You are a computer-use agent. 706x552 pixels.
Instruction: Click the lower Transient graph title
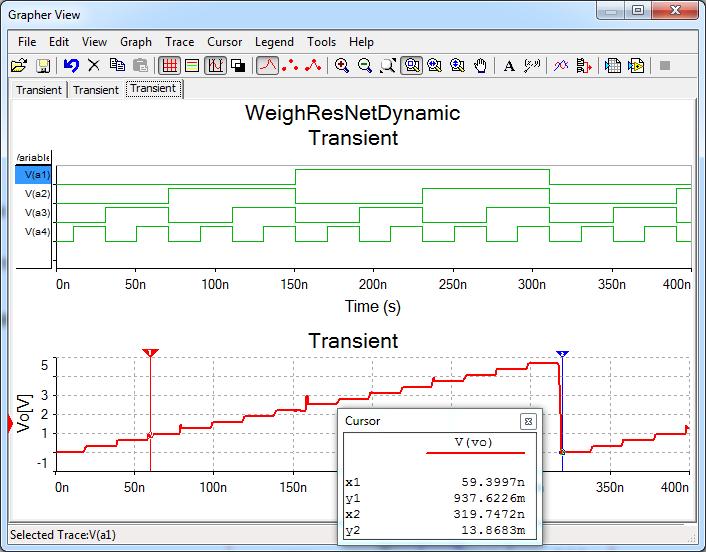click(353, 341)
